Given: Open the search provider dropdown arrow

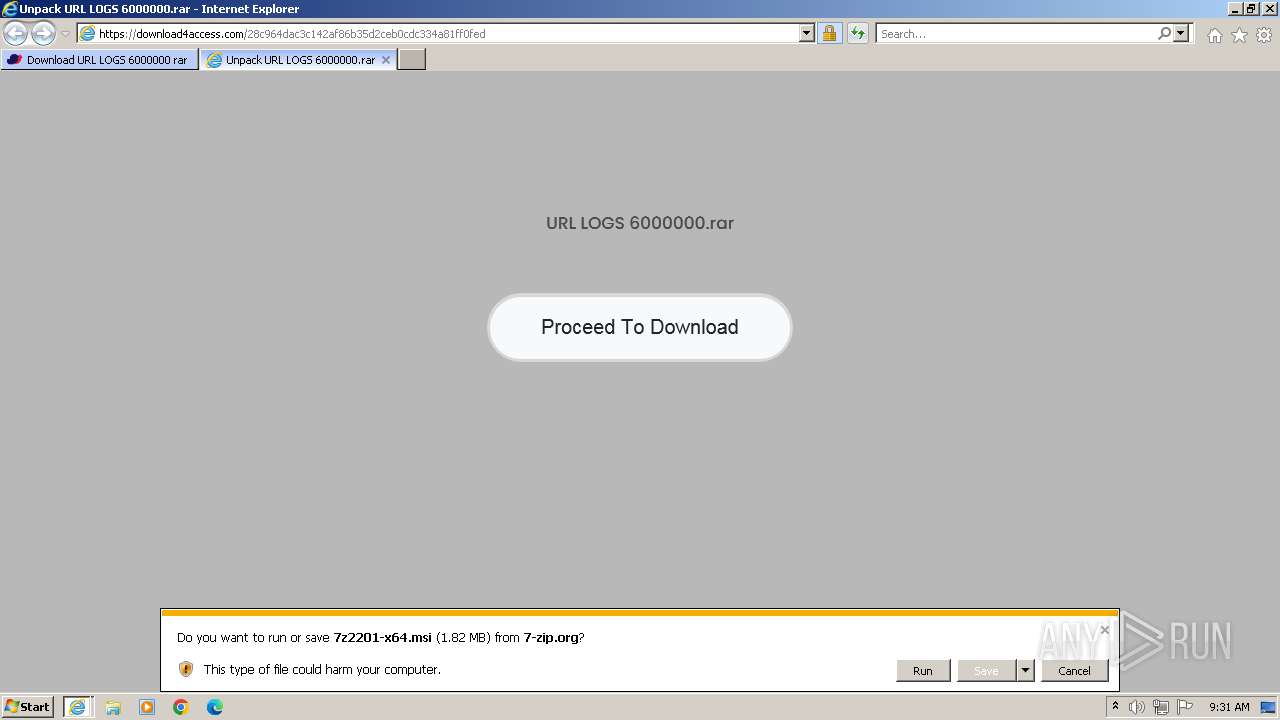Looking at the screenshot, I should (x=1181, y=33).
